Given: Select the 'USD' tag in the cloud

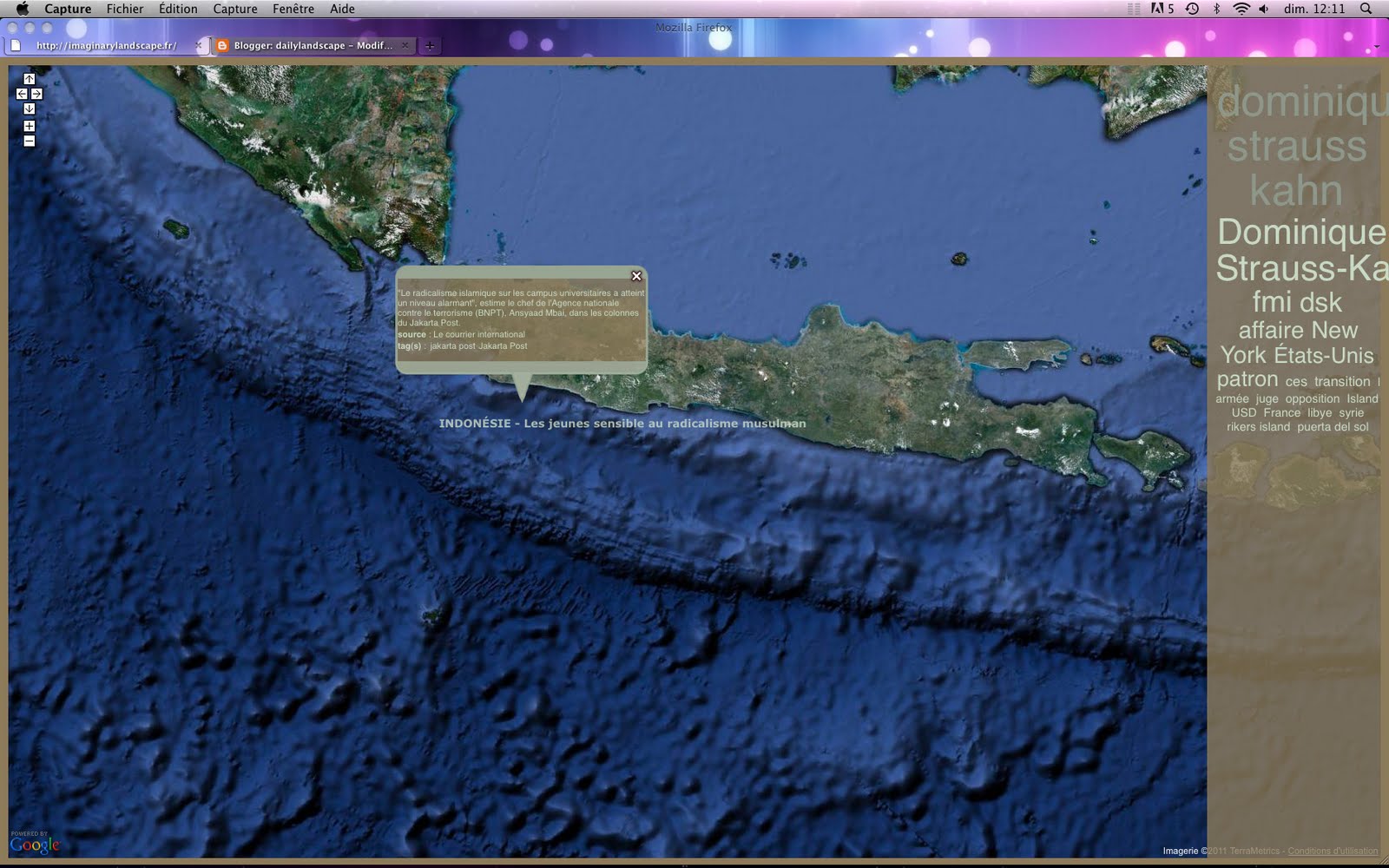Looking at the screenshot, I should click(x=1244, y=413).
